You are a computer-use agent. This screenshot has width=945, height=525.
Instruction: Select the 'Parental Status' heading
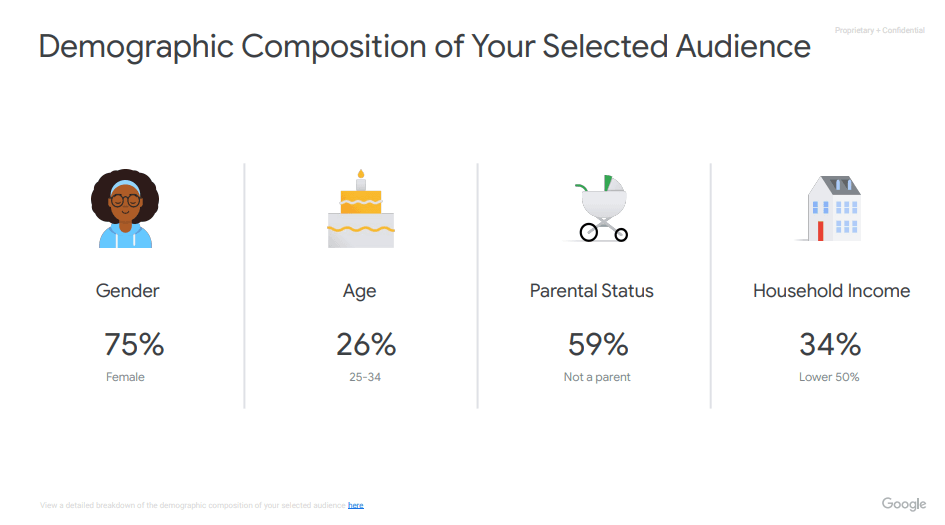pyautogui.click(x=591, y=291)
